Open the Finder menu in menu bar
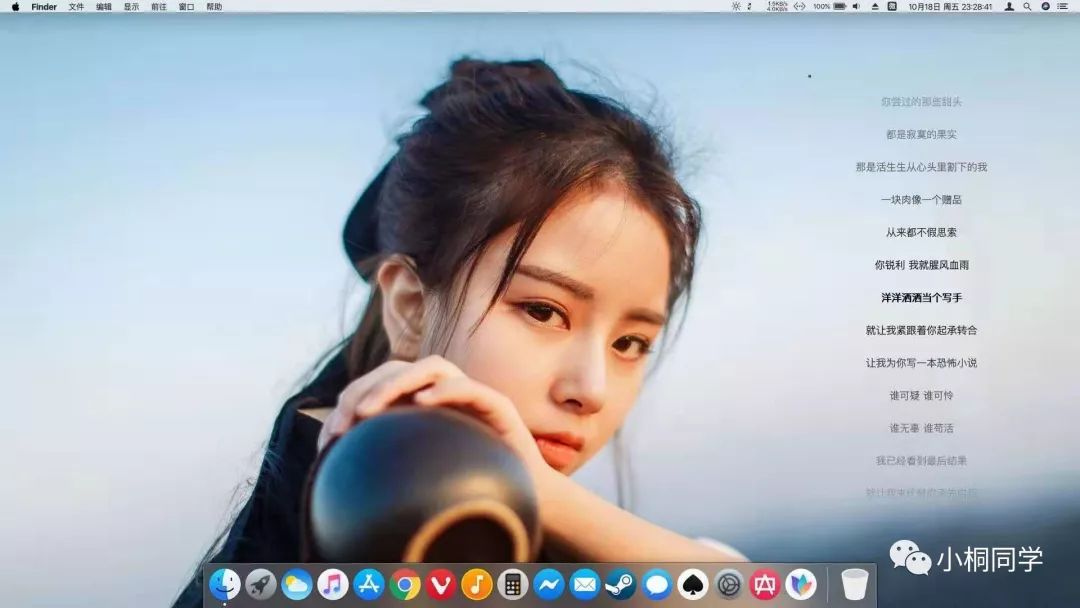Viewport: 1080px width, 608px height. coord(44,6)
